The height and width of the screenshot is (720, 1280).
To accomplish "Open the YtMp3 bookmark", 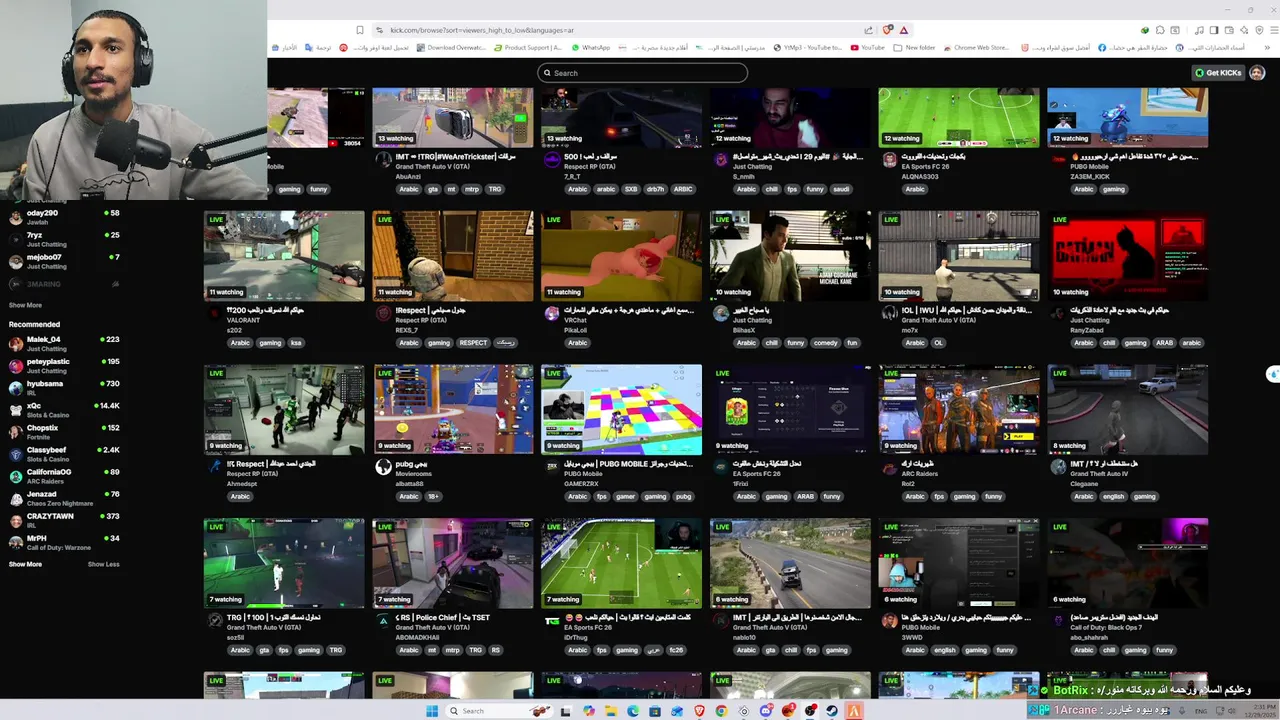I will coord(808,47).
